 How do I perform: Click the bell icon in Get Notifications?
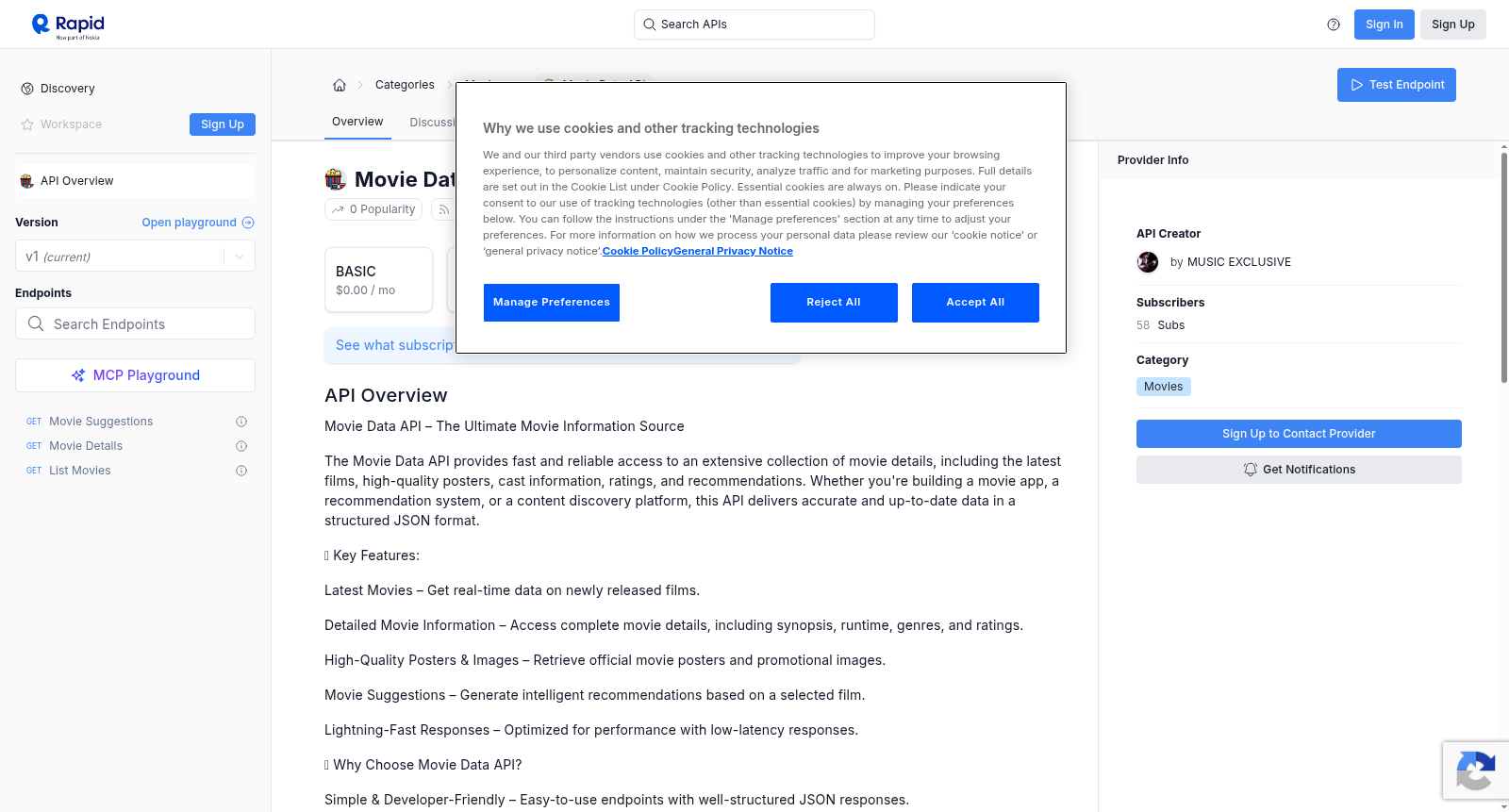point(1251,470)
